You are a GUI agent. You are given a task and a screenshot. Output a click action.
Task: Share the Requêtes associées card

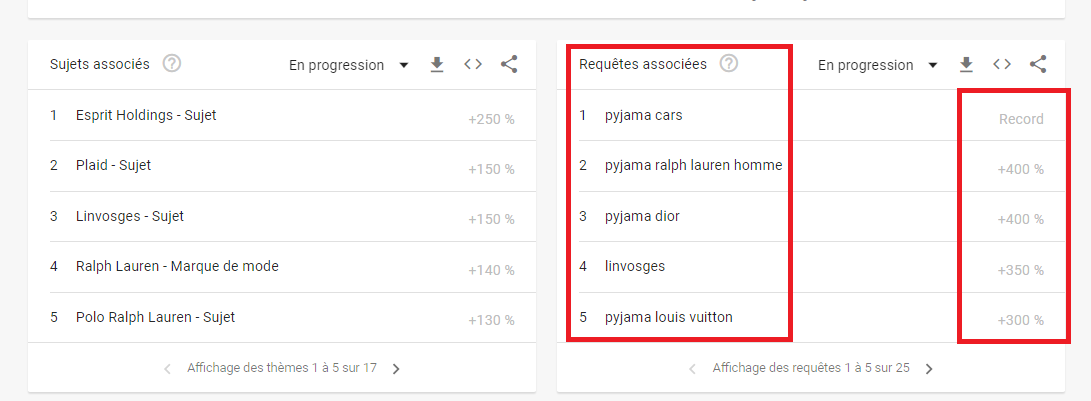(x=1038, y=65)
